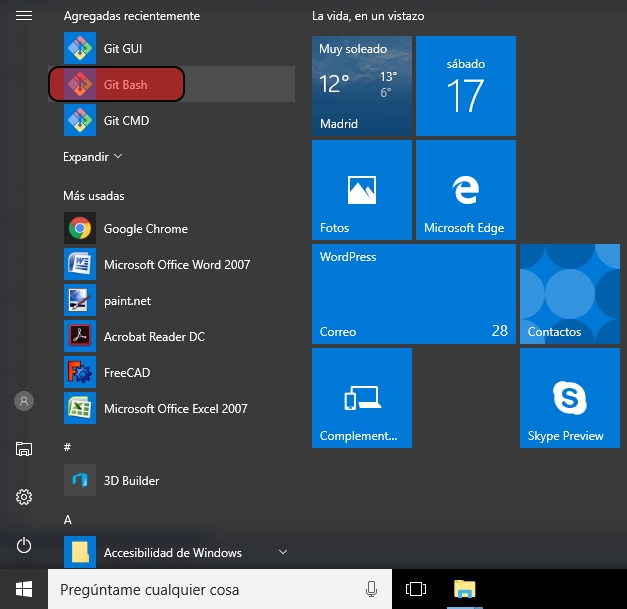Open Task View on the taskbar
Screen dimensions: 627x609
[x=416, y=589]
